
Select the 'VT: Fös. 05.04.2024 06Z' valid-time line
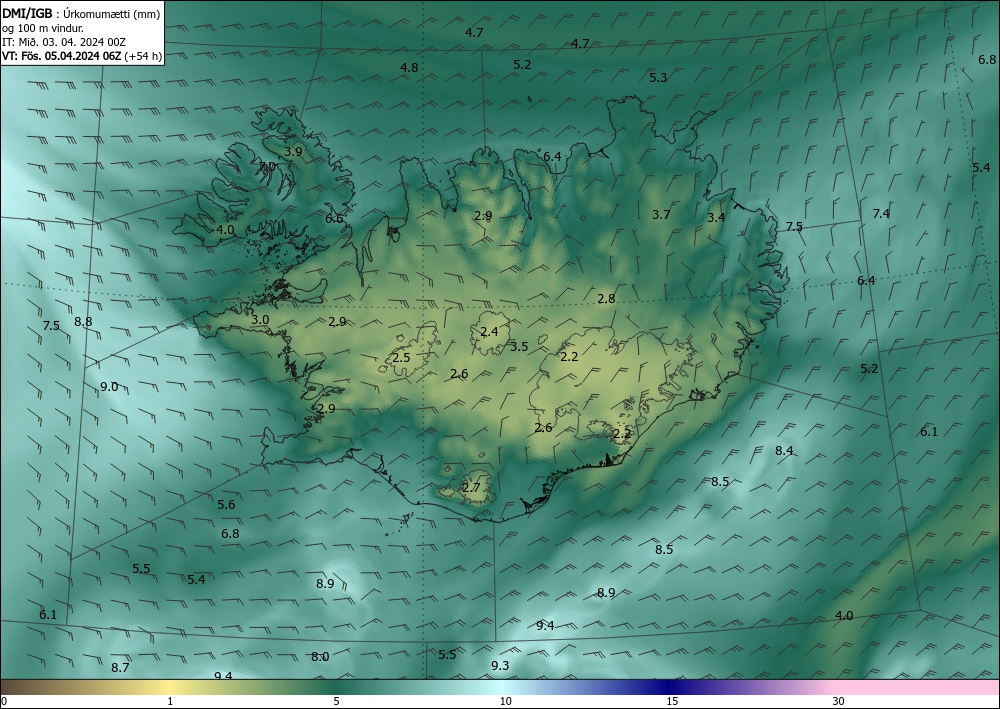[61, 56]
